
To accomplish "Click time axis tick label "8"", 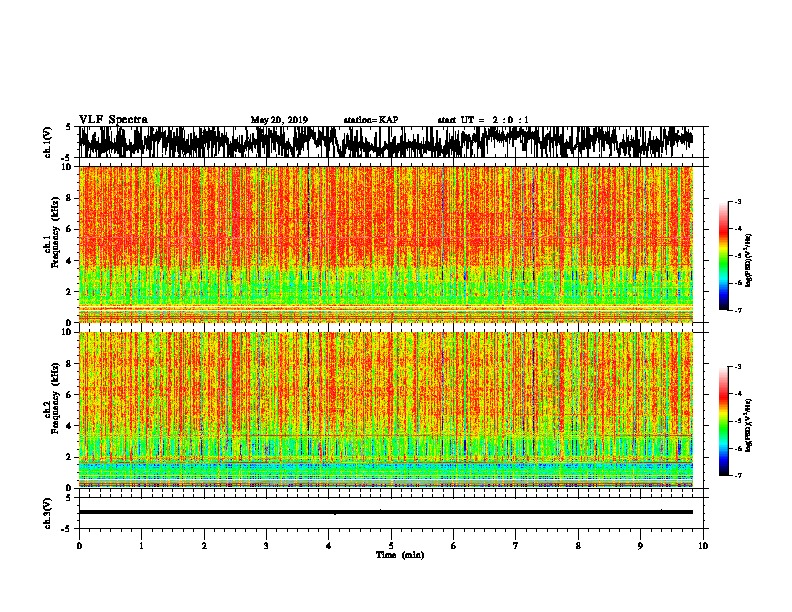I will (x=578, y=546).
